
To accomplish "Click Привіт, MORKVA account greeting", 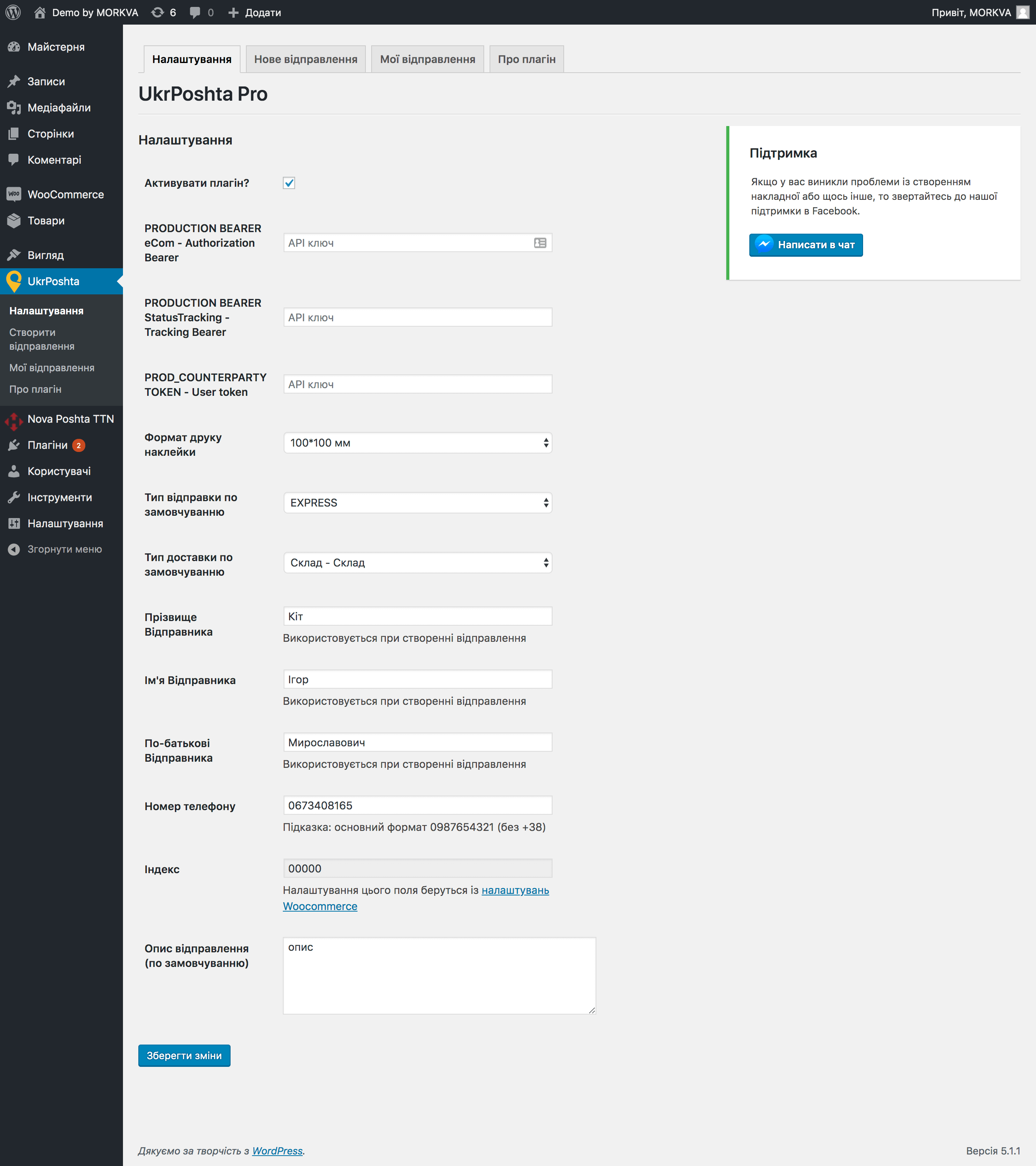I will 971,13.
